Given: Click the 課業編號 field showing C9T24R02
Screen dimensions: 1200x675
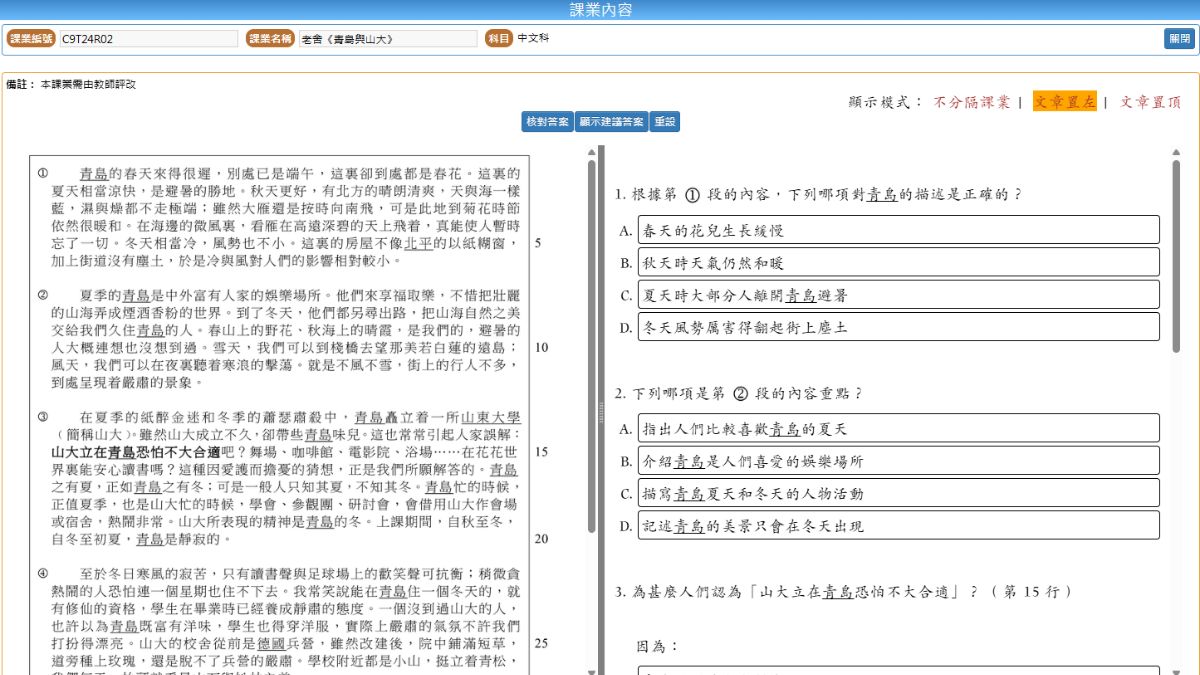Looking at the screenshot, I should [x=148, y=39].
